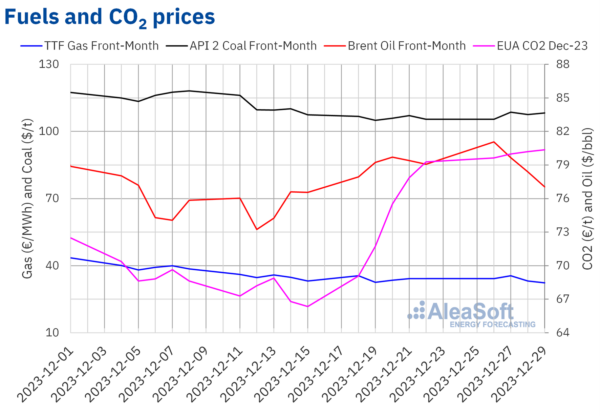Click the 64 value on the right axis
The width and height of the screenshot is (600, 416).
click(563, 333)
